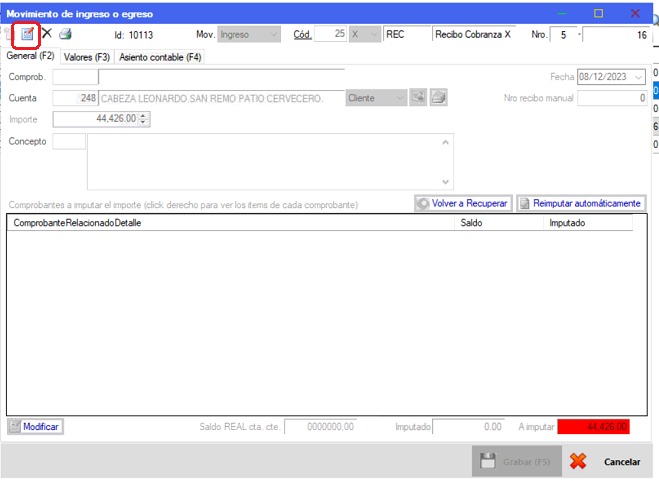The height and width of the screenshot is (481, 659).
Task: Click the Reimputar automáticamente document icon
Action: [525, 203]
